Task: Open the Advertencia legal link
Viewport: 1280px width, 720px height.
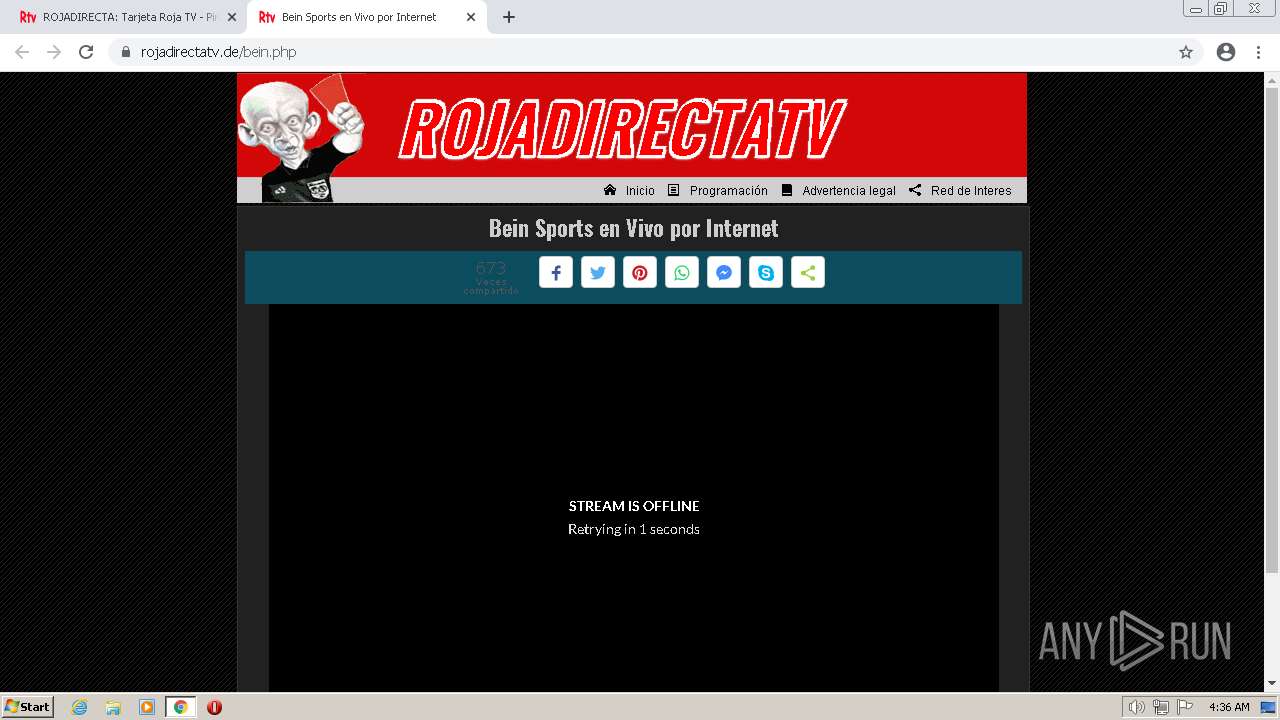Action: 848,191
